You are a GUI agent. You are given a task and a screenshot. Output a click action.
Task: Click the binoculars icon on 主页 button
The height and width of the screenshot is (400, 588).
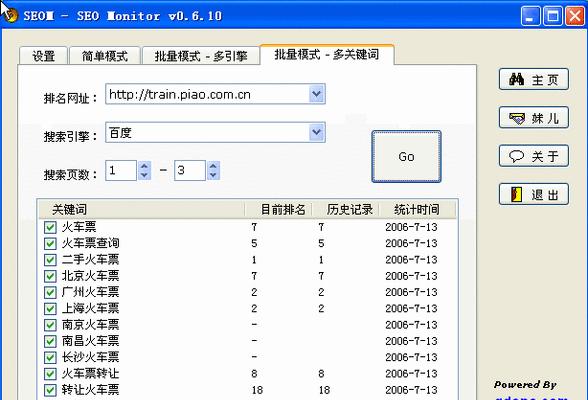point(516,79)
